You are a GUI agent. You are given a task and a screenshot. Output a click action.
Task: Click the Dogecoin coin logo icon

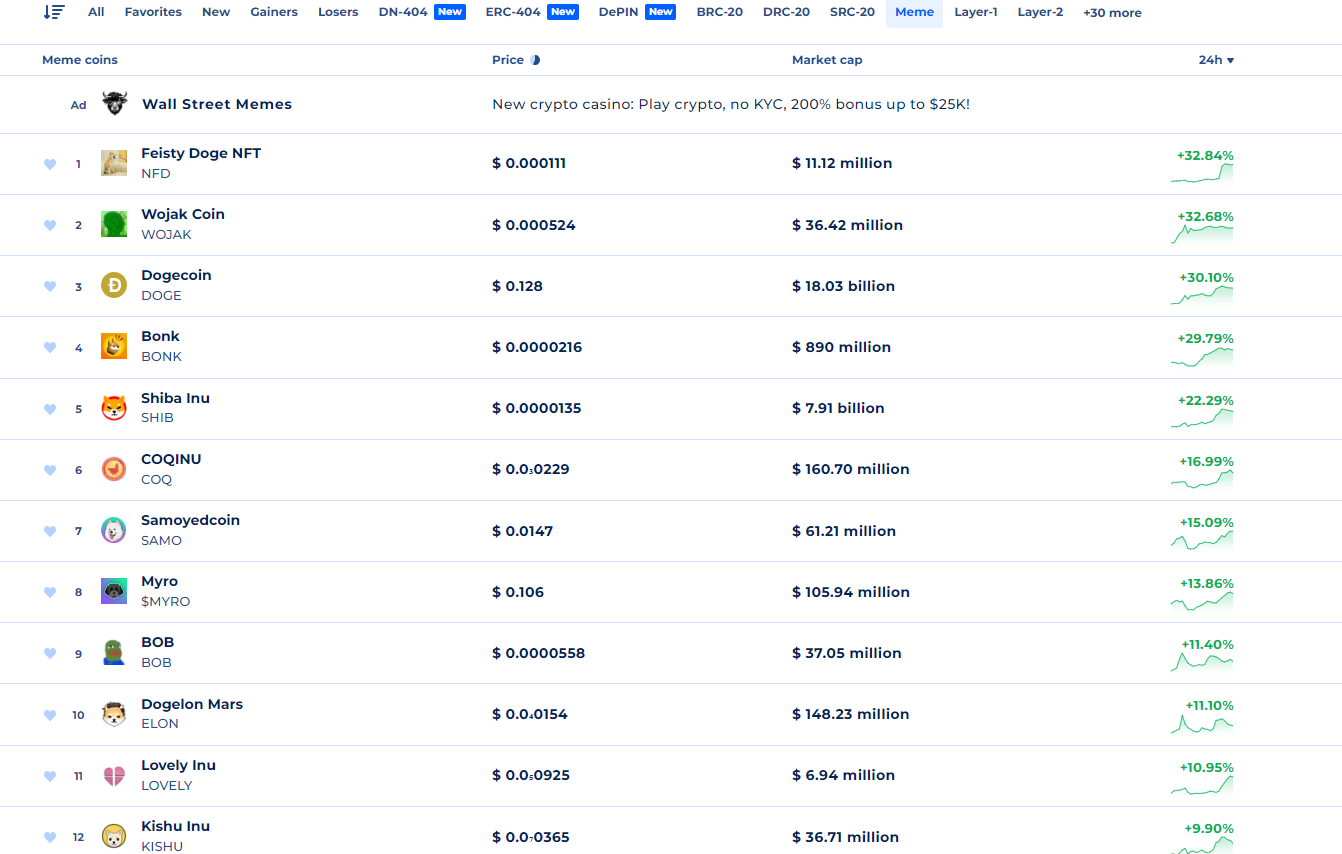coord(114,286)
